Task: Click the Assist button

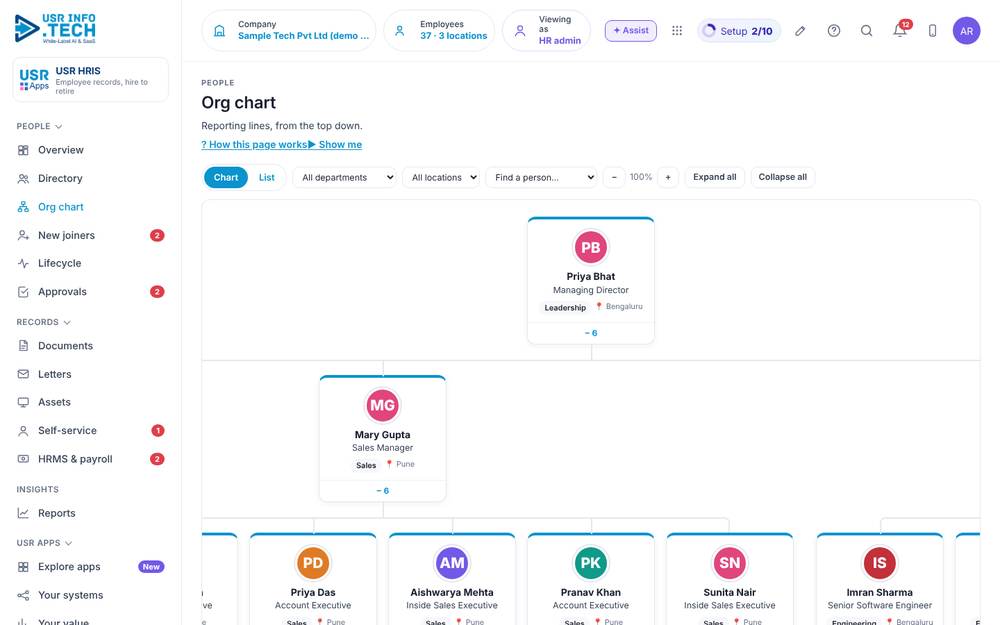Action: (631, 31)
